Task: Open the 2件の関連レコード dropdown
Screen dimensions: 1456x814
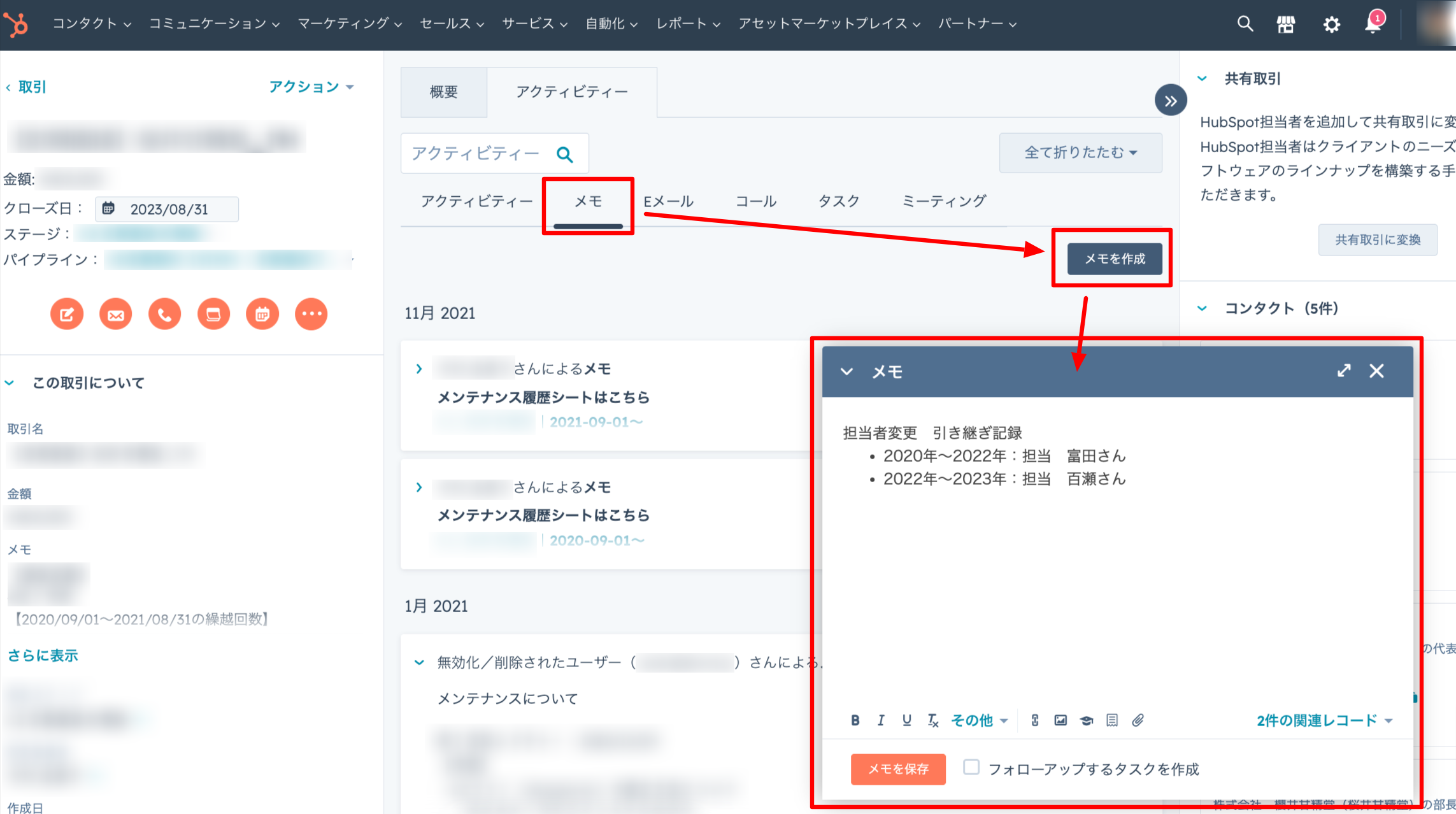Action: click(x=1324, y=720)
